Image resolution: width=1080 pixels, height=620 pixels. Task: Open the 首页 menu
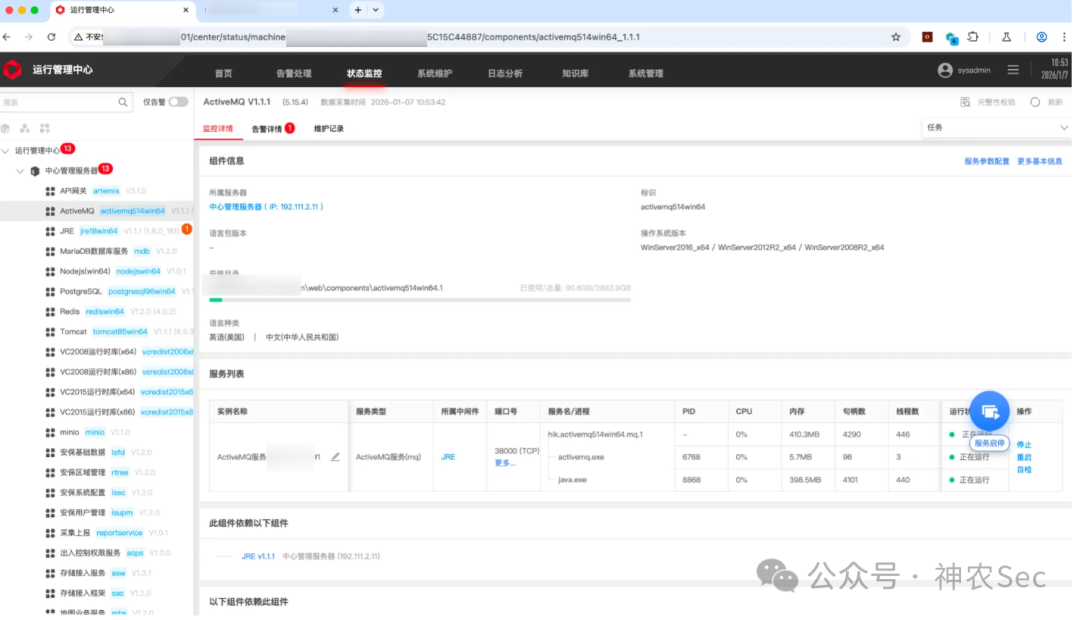pyautogui.click(x=223, y=73)
